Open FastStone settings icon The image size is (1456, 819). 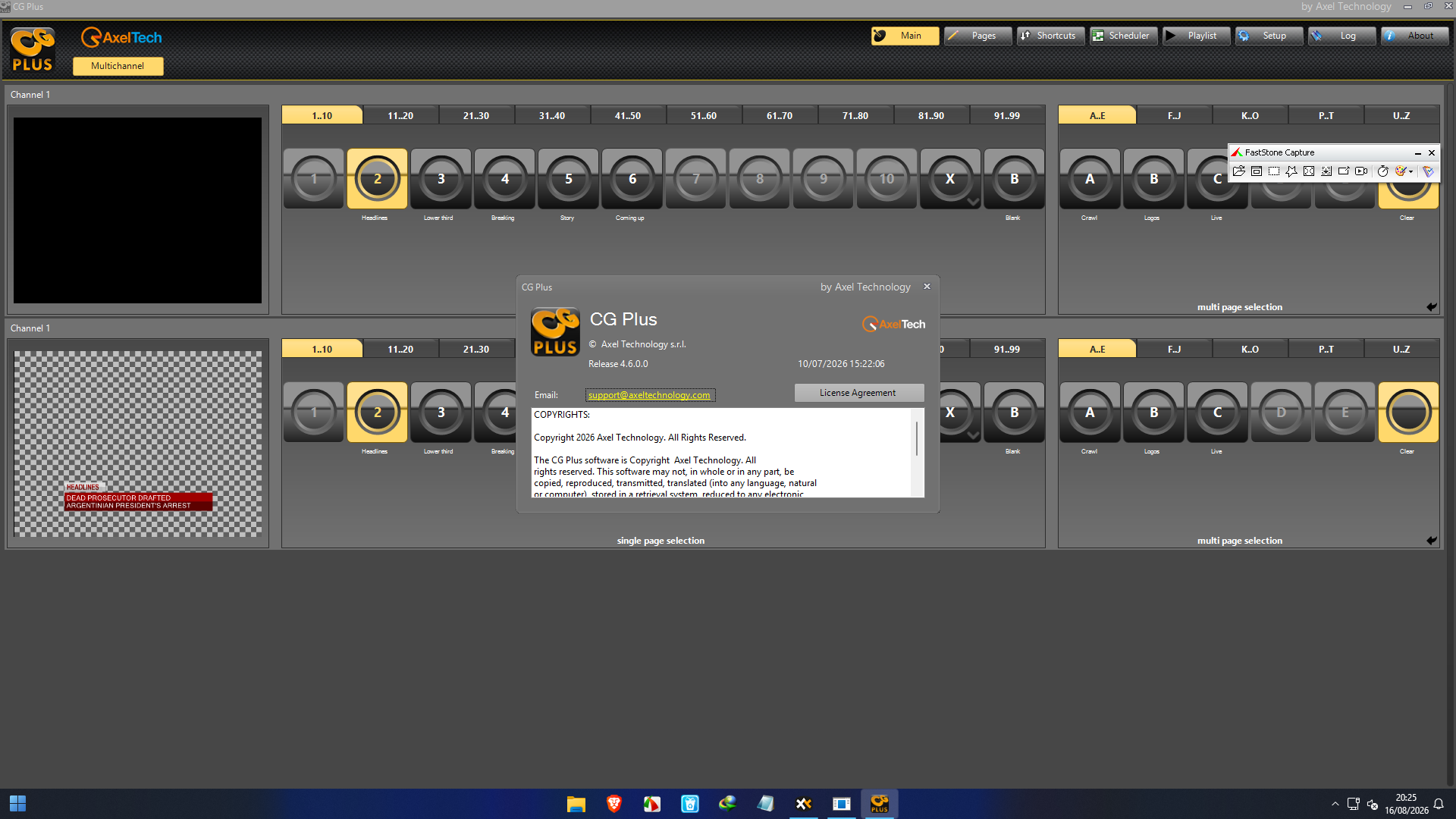click(1428, 171)
